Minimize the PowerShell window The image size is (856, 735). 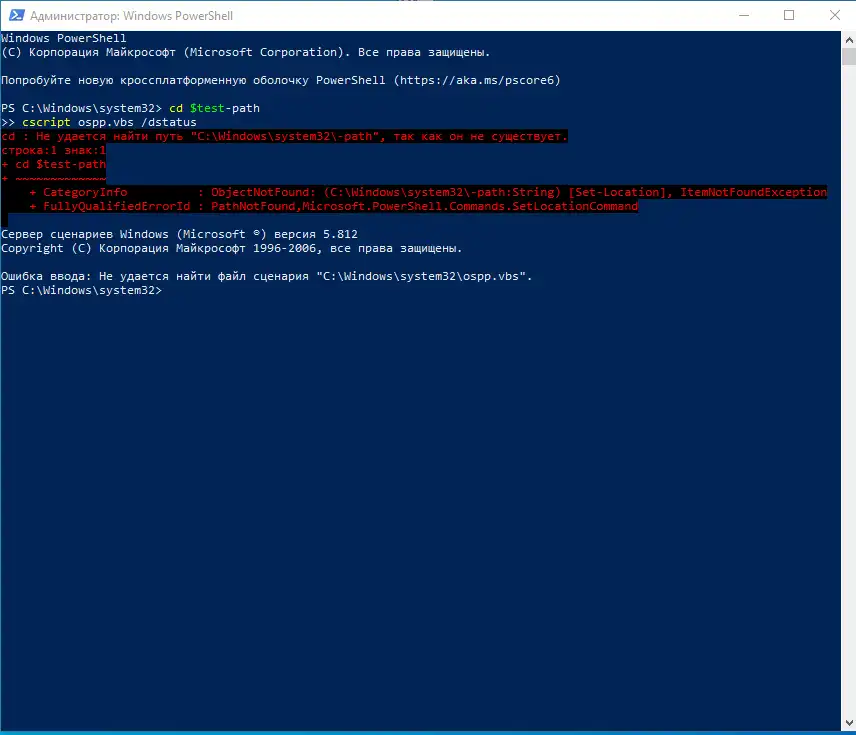tap(744, 15)
